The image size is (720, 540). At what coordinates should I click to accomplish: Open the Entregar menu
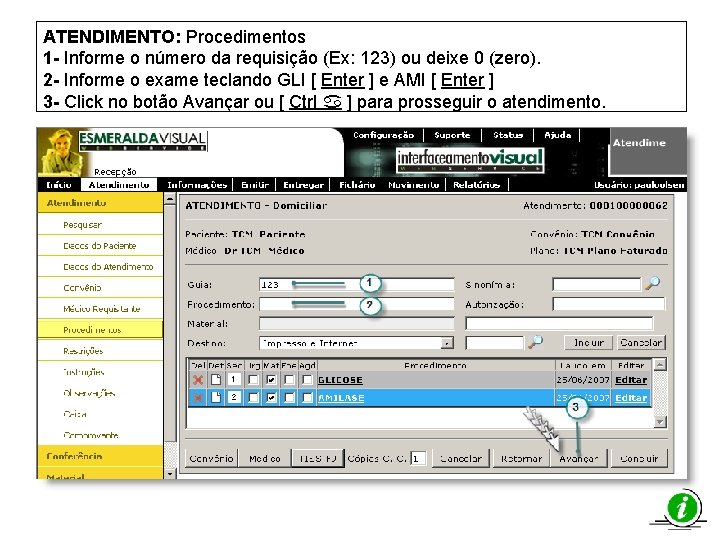[303, 185]
